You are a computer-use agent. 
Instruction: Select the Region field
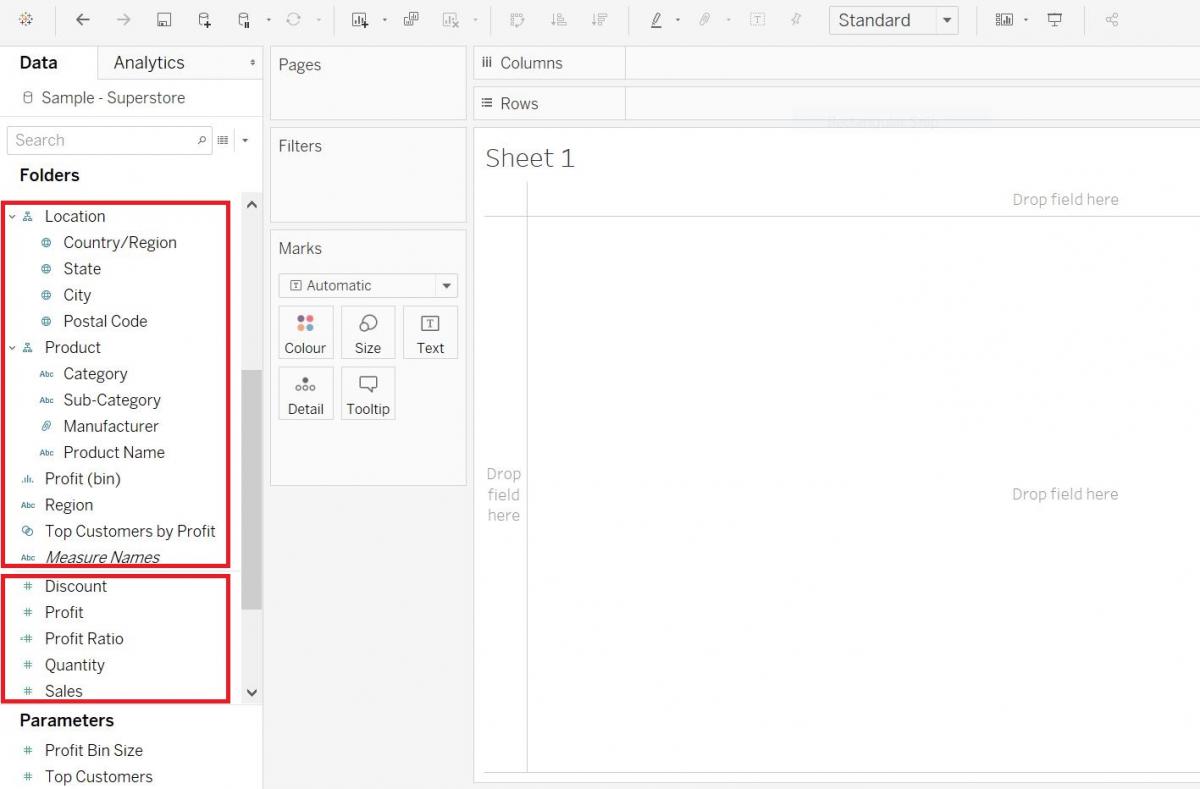point(68,505)
